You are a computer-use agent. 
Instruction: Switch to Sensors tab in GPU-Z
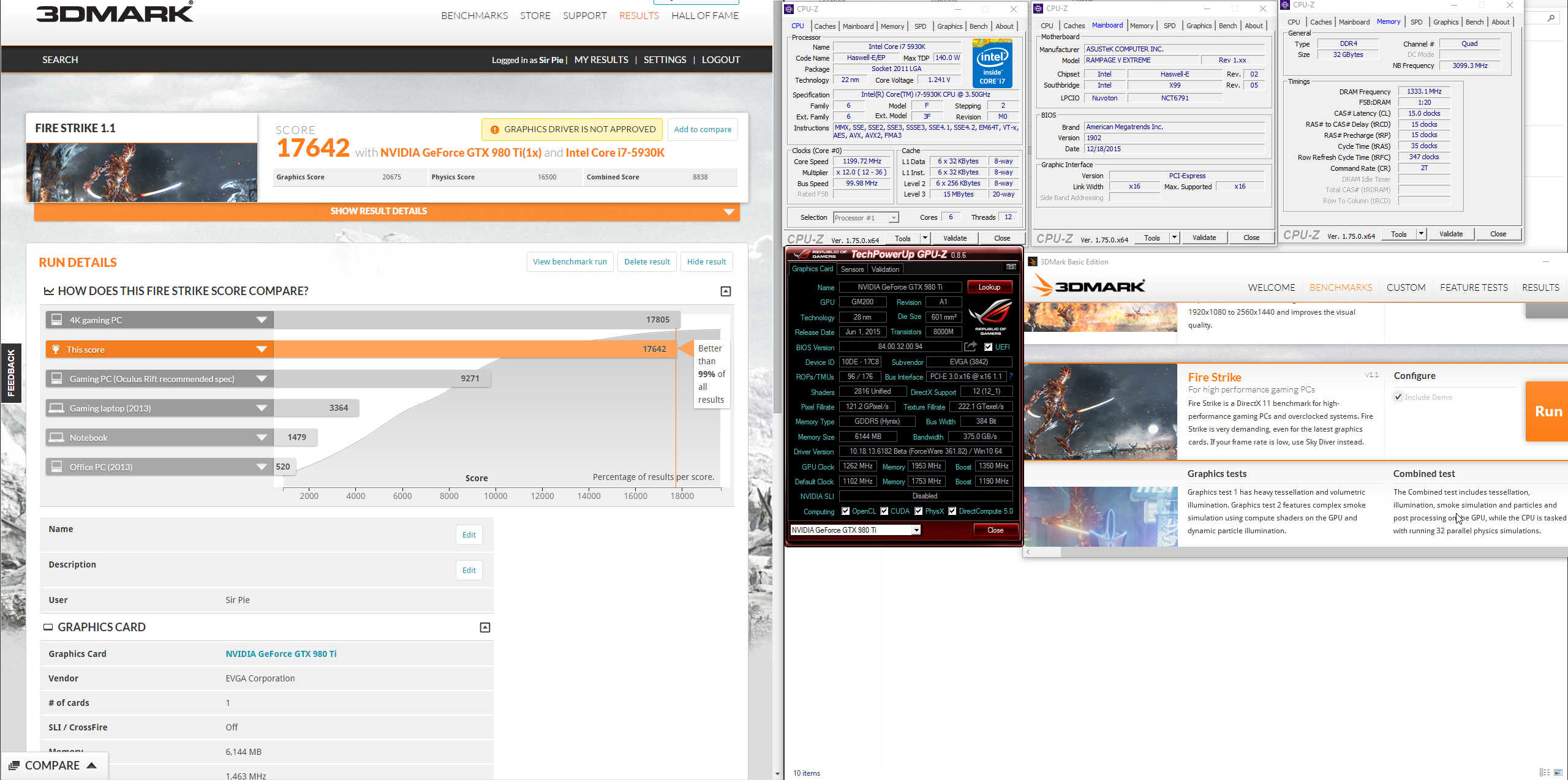coord(852,269)
